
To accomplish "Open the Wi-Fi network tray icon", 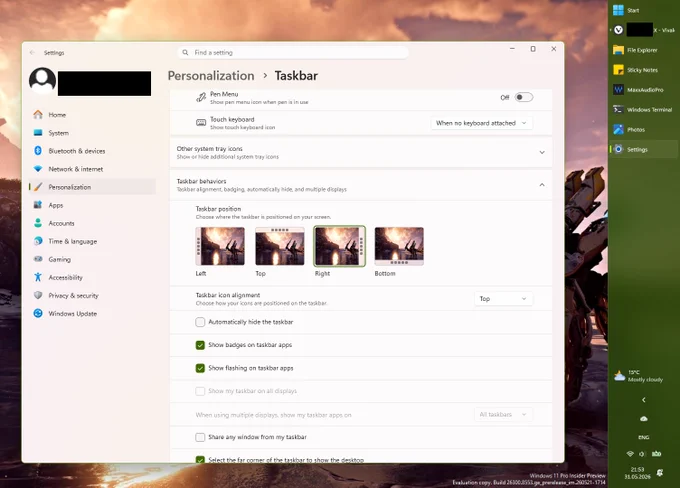I will 630,454.
